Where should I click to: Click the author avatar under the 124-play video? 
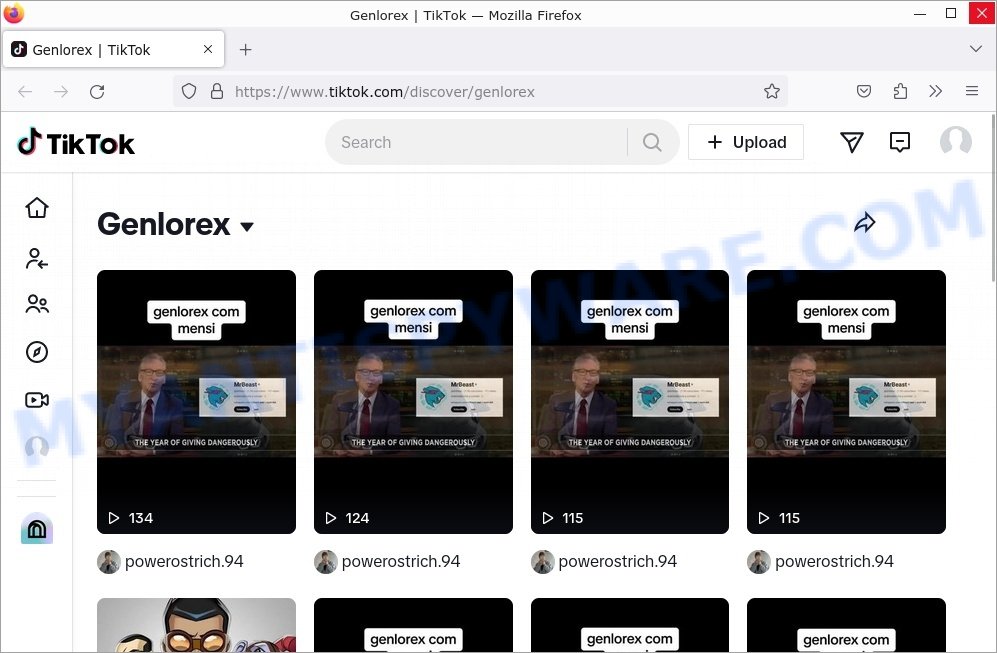click(x=326, y=561)
